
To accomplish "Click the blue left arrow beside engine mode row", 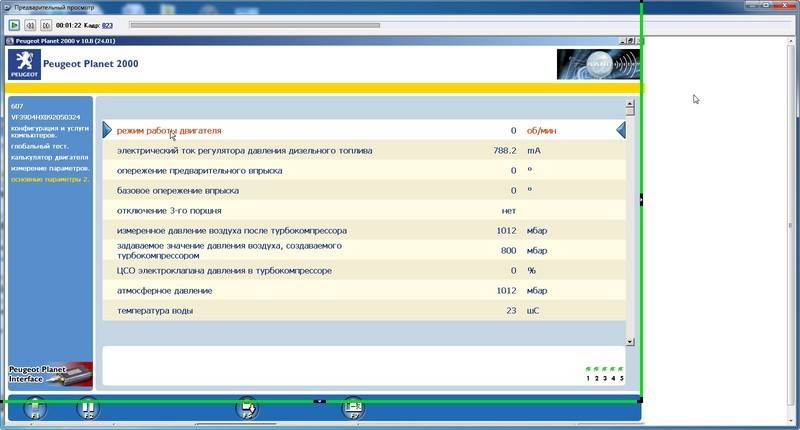I will (x=108, y=131).
